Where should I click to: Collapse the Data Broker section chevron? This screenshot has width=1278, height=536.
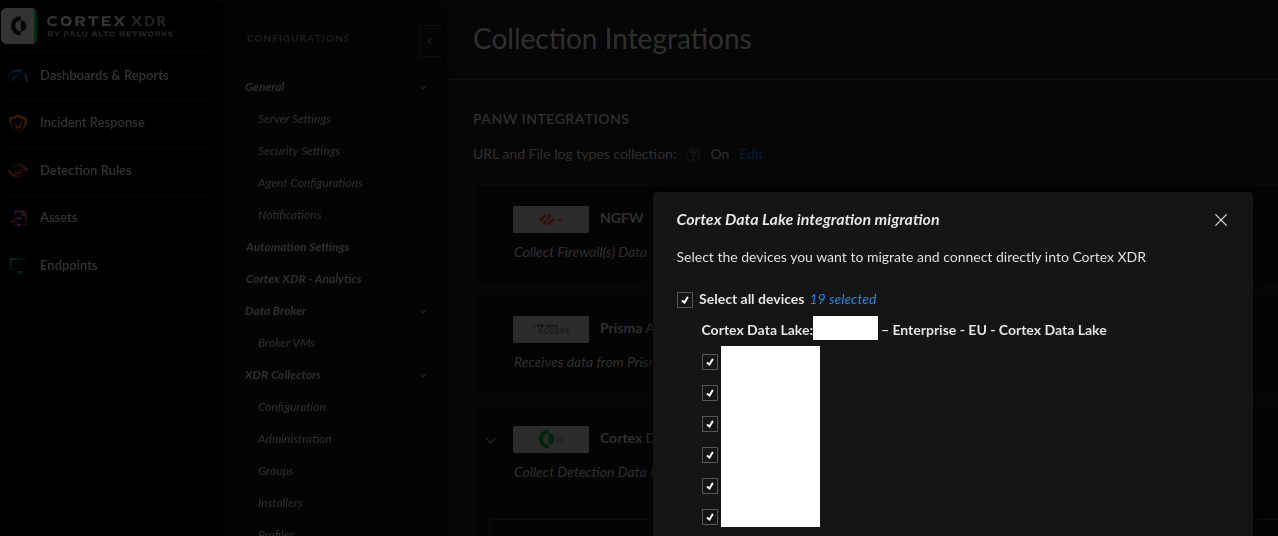point(423,312)
